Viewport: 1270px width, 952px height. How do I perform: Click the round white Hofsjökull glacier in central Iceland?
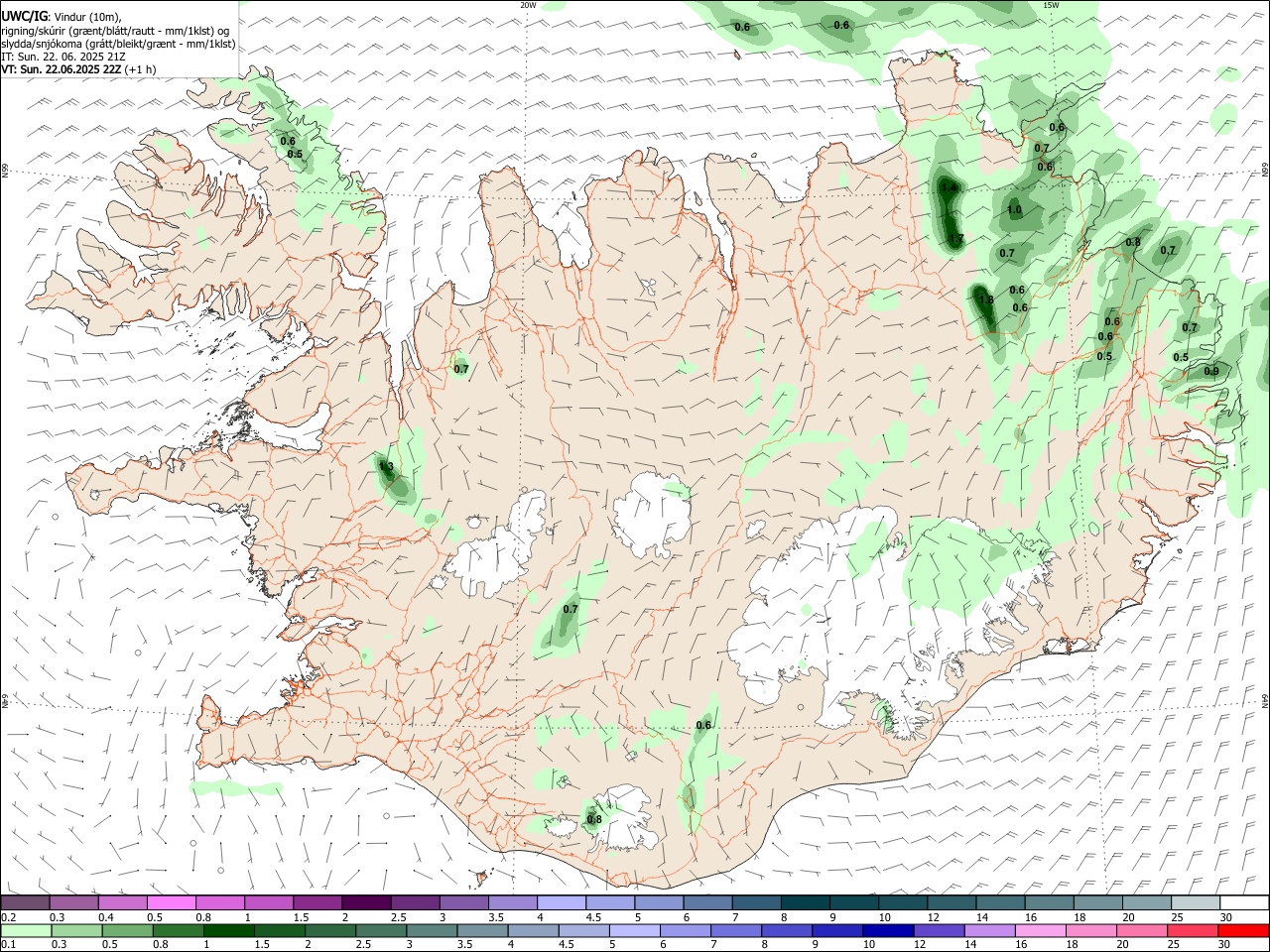click(652, 513)
